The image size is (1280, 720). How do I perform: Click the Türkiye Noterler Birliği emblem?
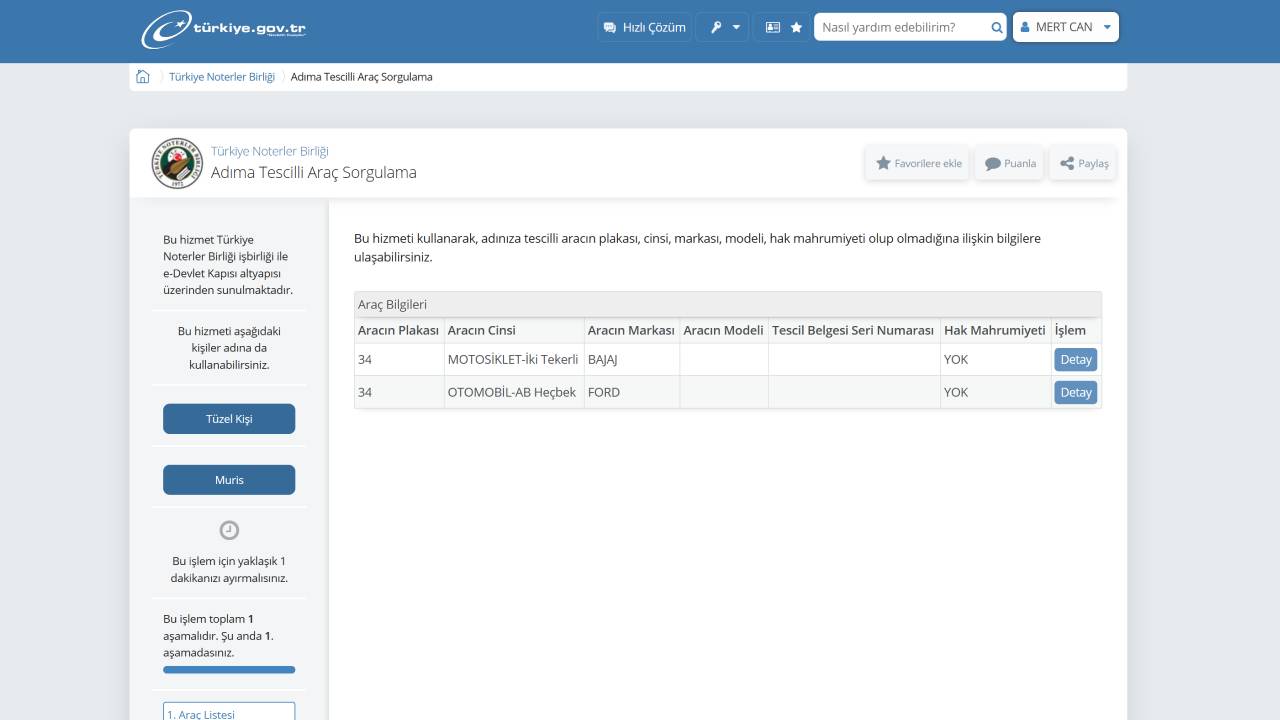tap(177, 163)
